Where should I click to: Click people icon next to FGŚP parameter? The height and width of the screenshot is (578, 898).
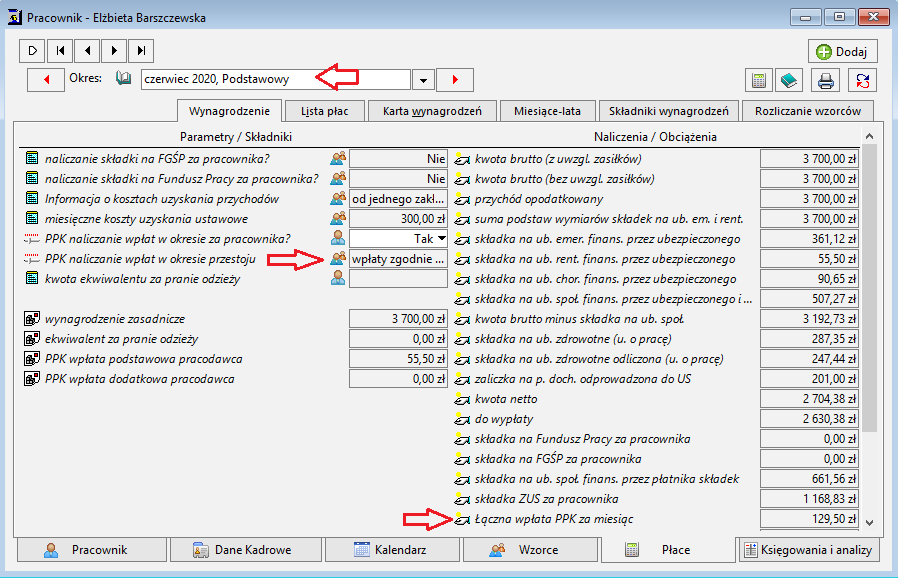click(x=338, y=159)
